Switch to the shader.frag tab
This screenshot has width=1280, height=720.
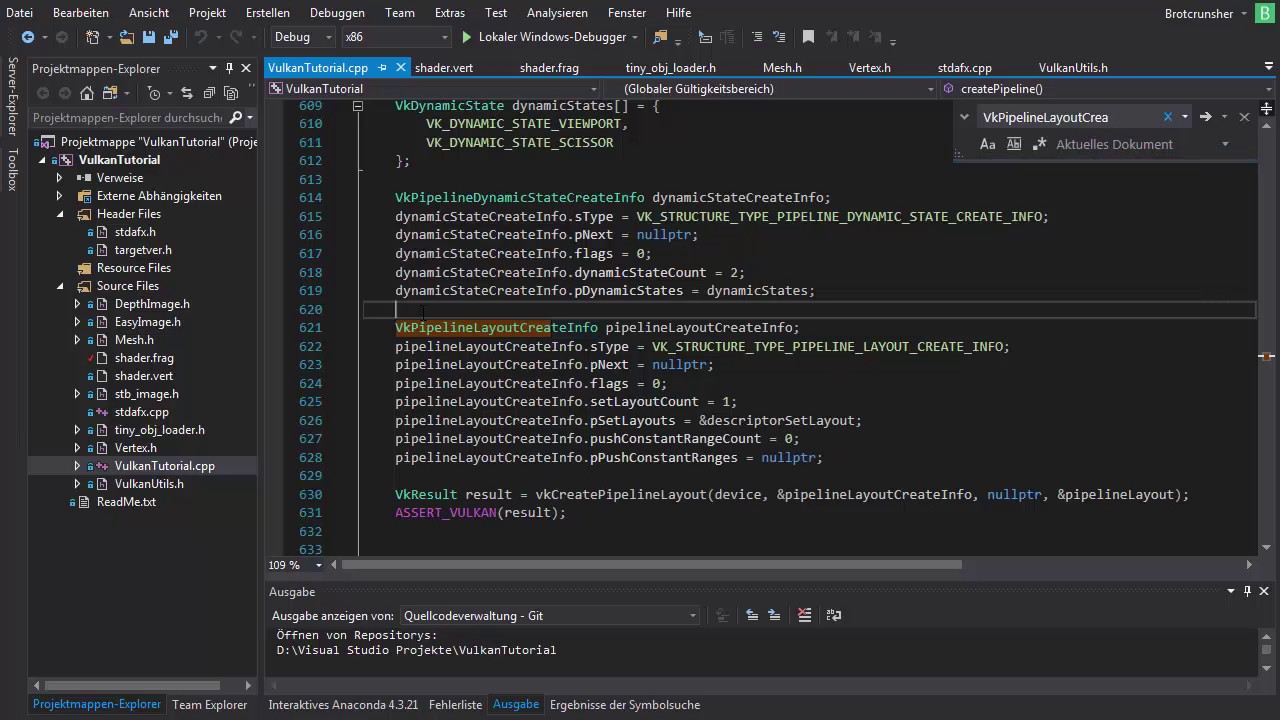pyautogui.click(x=549, y=68)
